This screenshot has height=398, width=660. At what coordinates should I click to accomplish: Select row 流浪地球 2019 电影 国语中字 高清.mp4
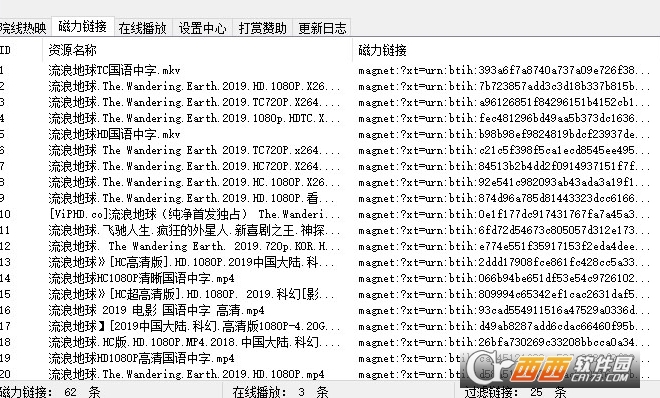coord(156,310)
